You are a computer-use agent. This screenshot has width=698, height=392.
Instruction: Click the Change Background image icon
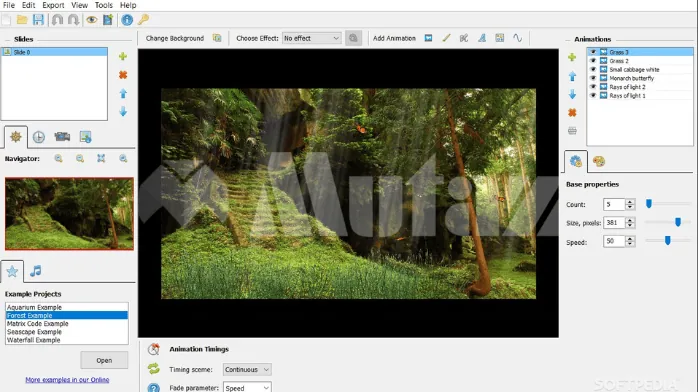click(217, 38)
